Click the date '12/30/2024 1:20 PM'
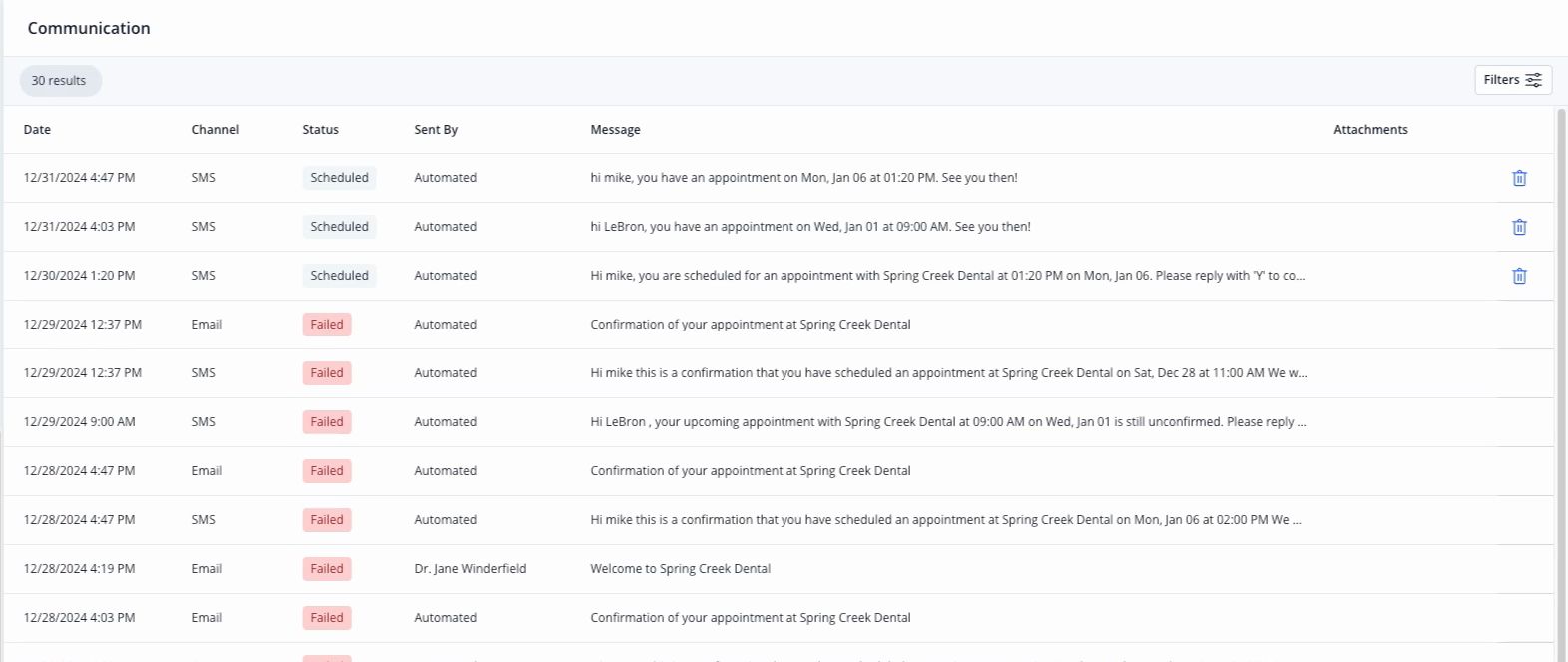Viewport: 1568px width, 662px height. 79,276
